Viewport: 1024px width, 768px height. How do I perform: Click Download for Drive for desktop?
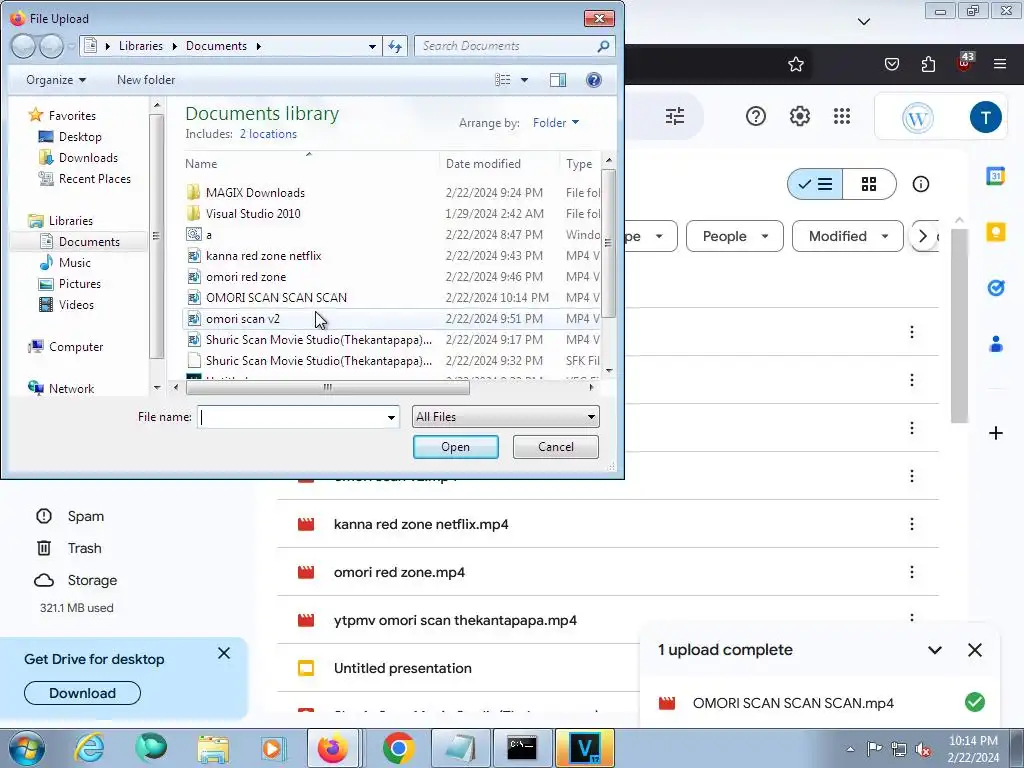click(x=82, y=693)
